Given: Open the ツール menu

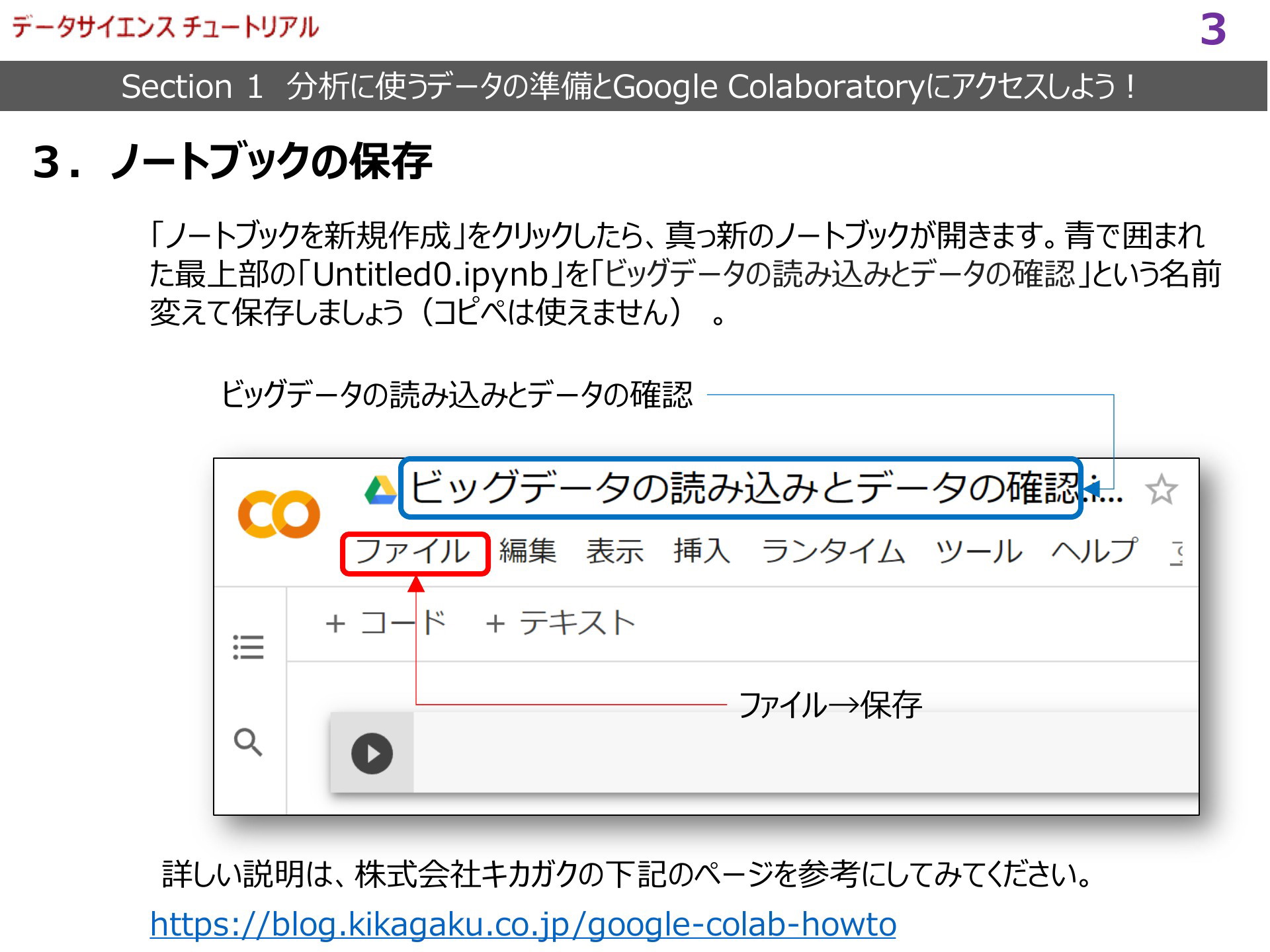Looking at the screenshot, I should (x=978, y=551).
